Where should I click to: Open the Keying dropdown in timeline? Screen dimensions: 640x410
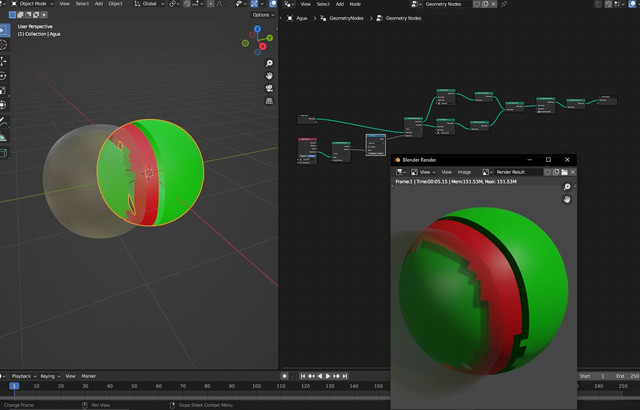click(50, 376)
